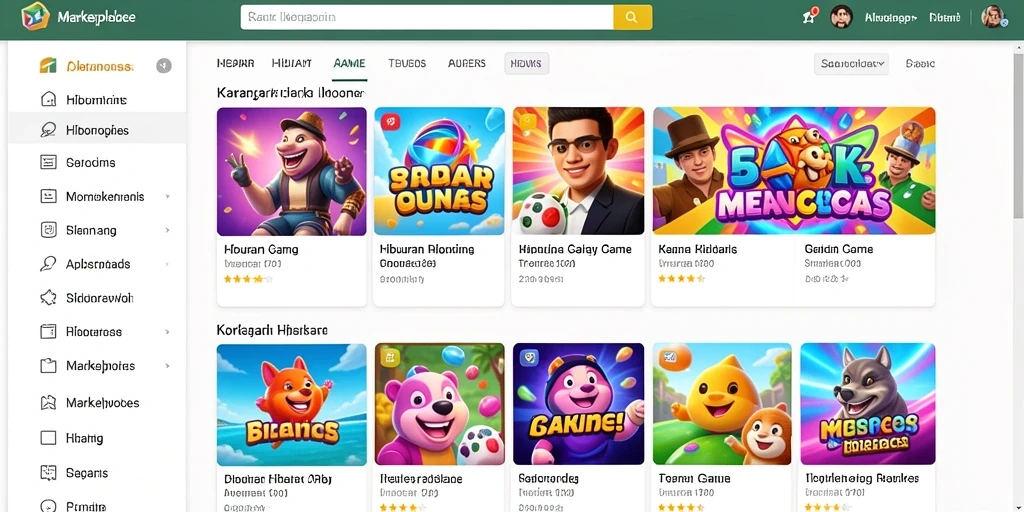1024x512 pixels.
Task: Expand the Slennang sidebar submenu arrow
Action: [x=167, y=230]
